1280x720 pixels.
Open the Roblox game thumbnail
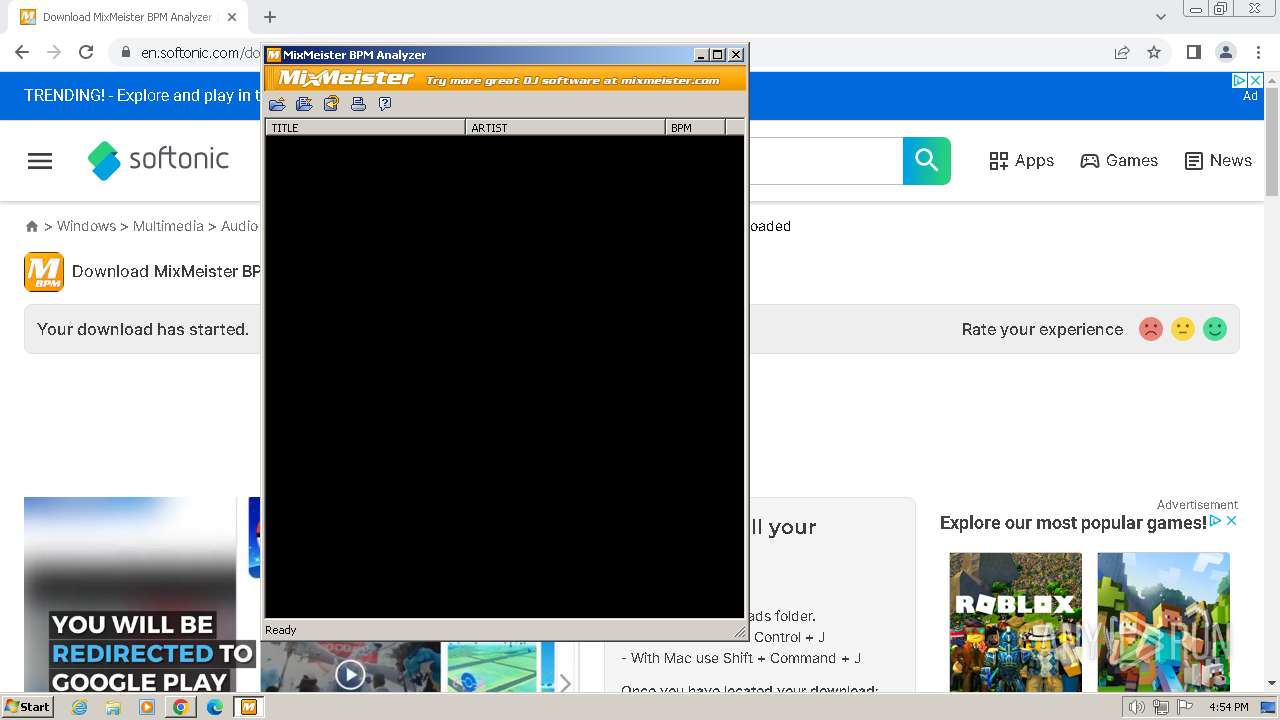click(x=1016, y=622)
